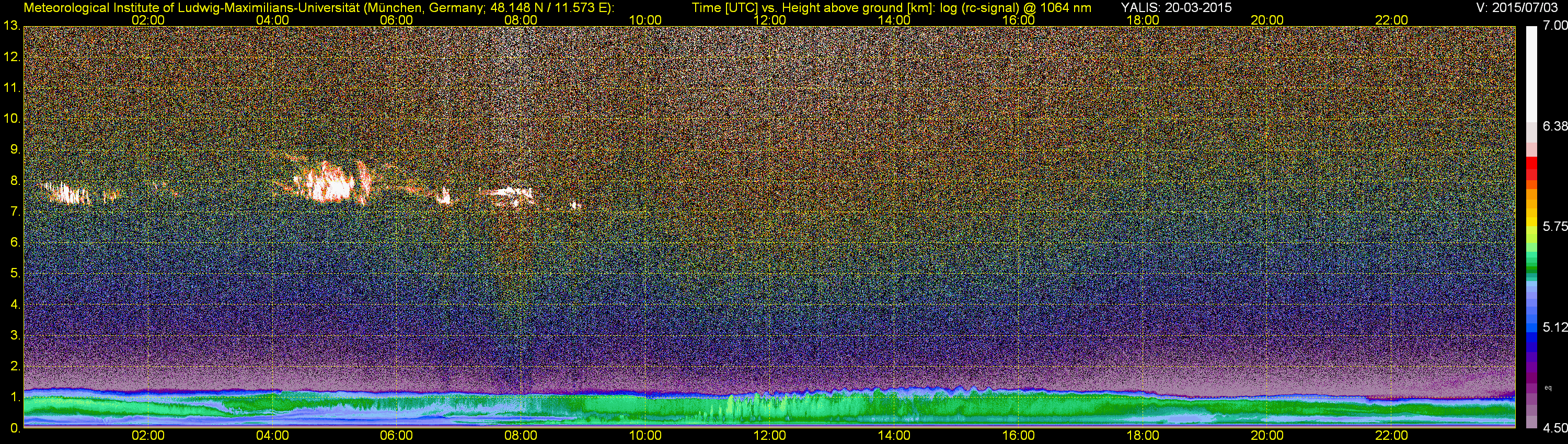Click the small 'eq' label beside the color scale
The height and width of the screenshot is (444, 1568).
[1548, 388]
